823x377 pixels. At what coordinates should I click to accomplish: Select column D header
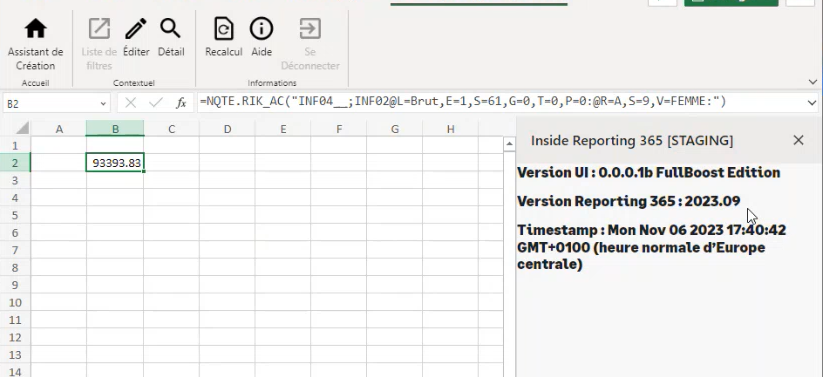click(x=227, y=129)
